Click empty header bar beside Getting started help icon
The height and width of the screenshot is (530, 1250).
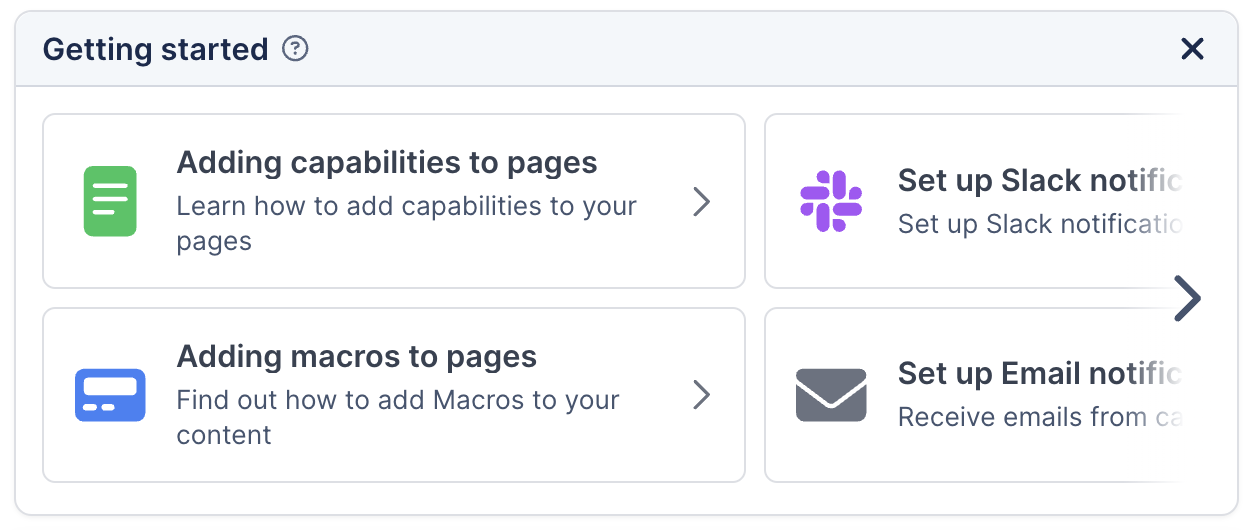pos(700,49)
